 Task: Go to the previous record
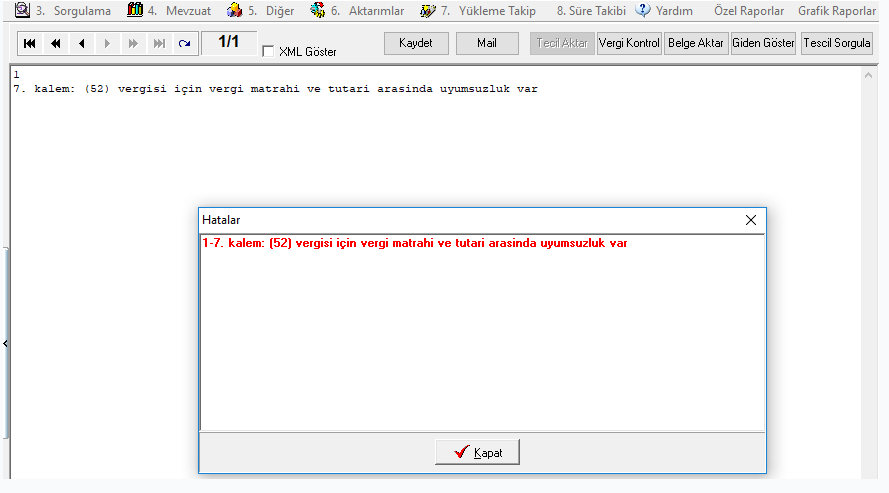tap(82, 44)
